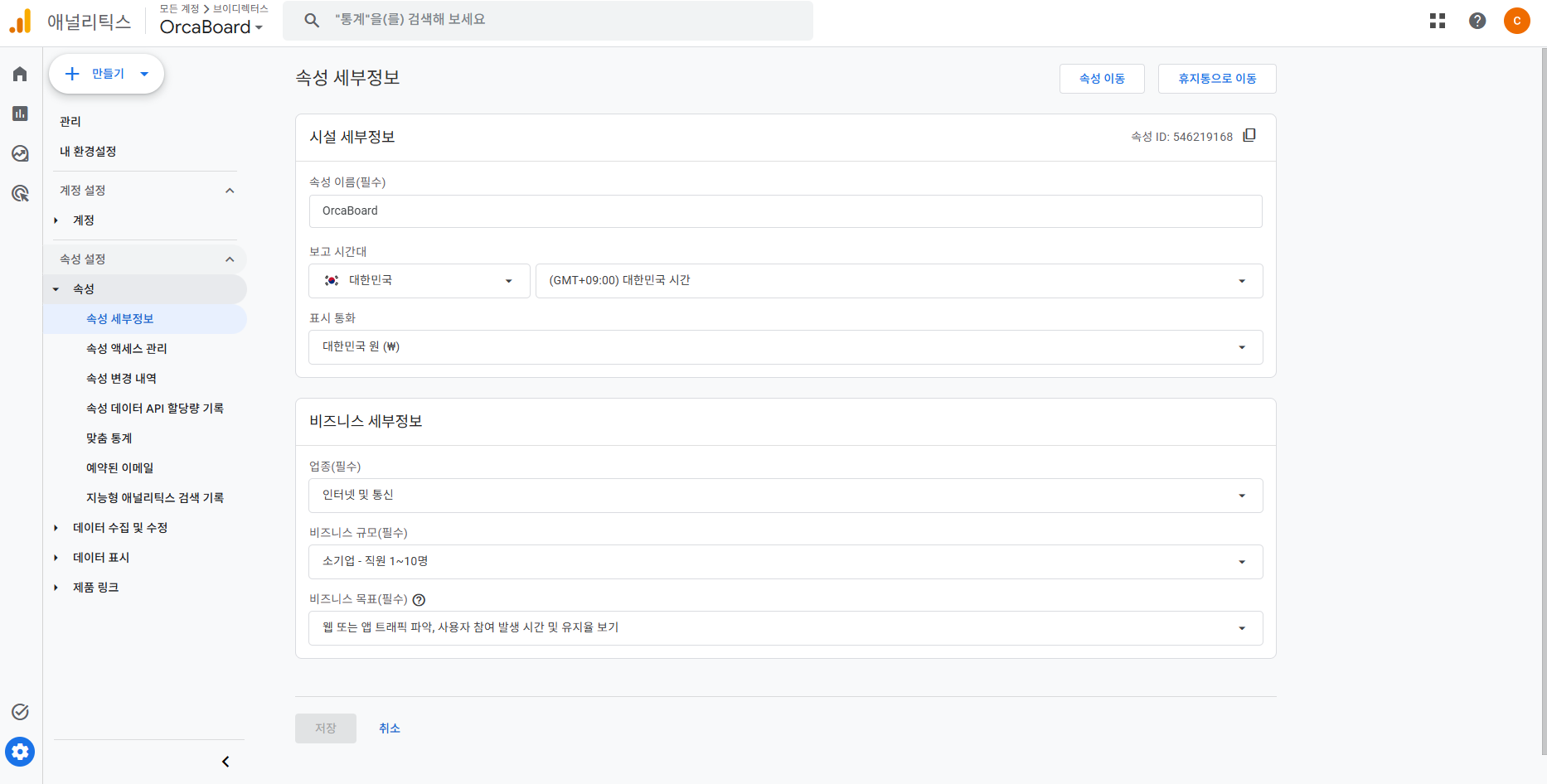The width and height of the screenshot is (1547, 784).
Task: Open the 표시 통화 currency dropdown
Action: (x=786, y=347)
